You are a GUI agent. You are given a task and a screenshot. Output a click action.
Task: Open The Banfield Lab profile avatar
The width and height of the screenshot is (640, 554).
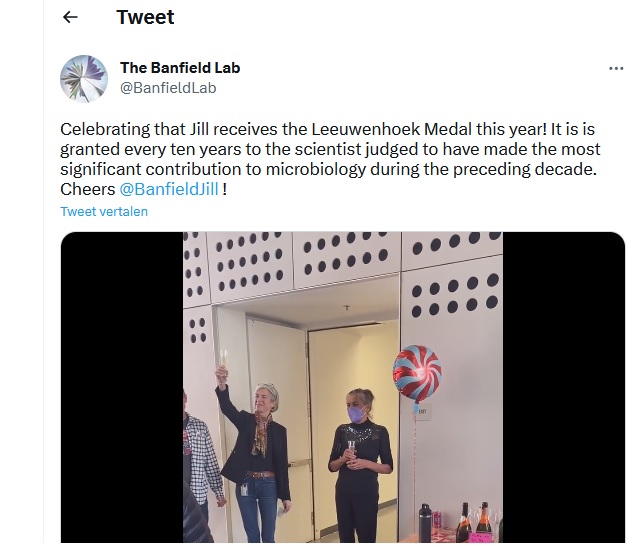(x=84, y=78)
